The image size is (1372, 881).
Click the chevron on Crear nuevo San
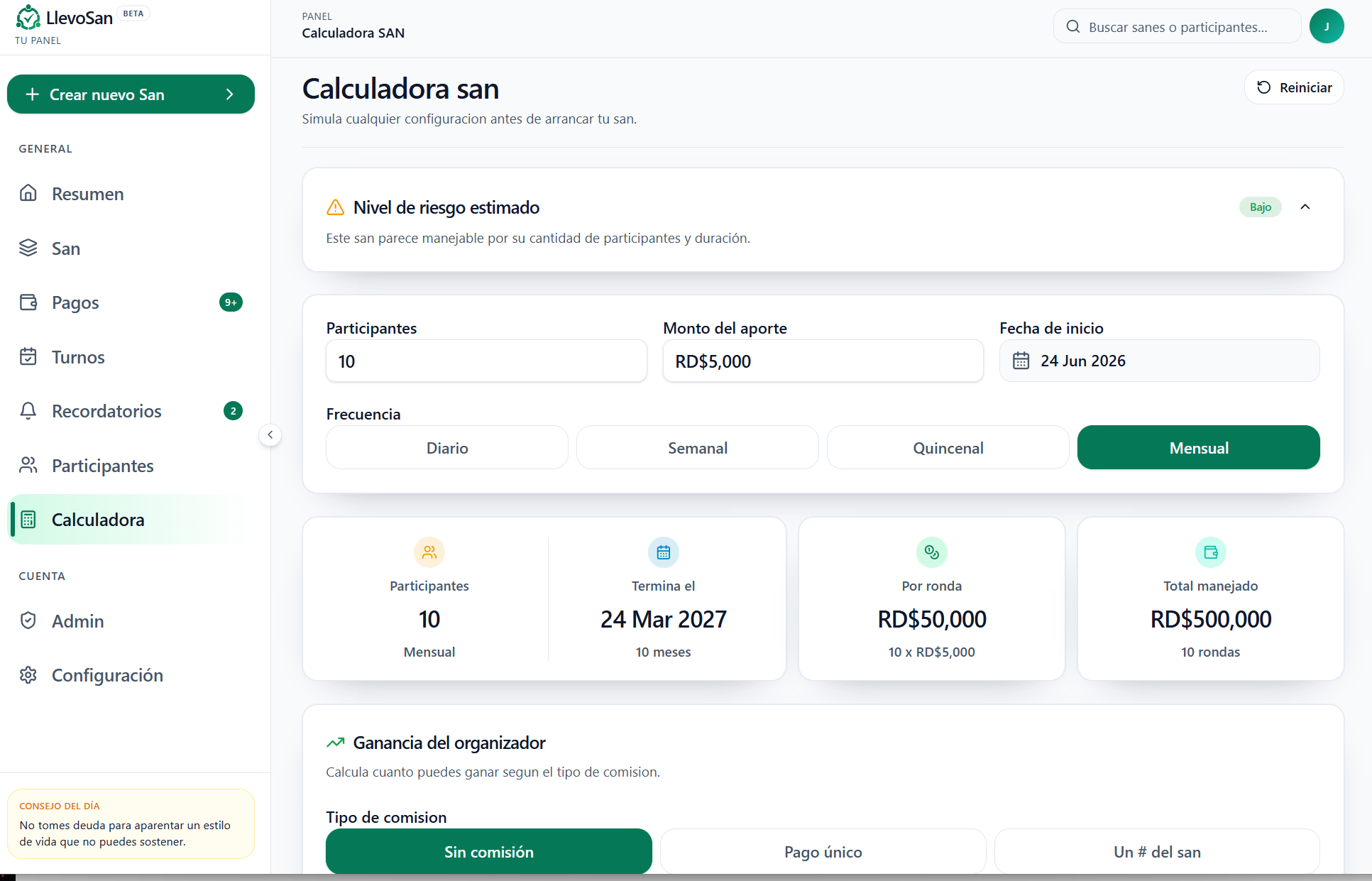click(229, 94)
